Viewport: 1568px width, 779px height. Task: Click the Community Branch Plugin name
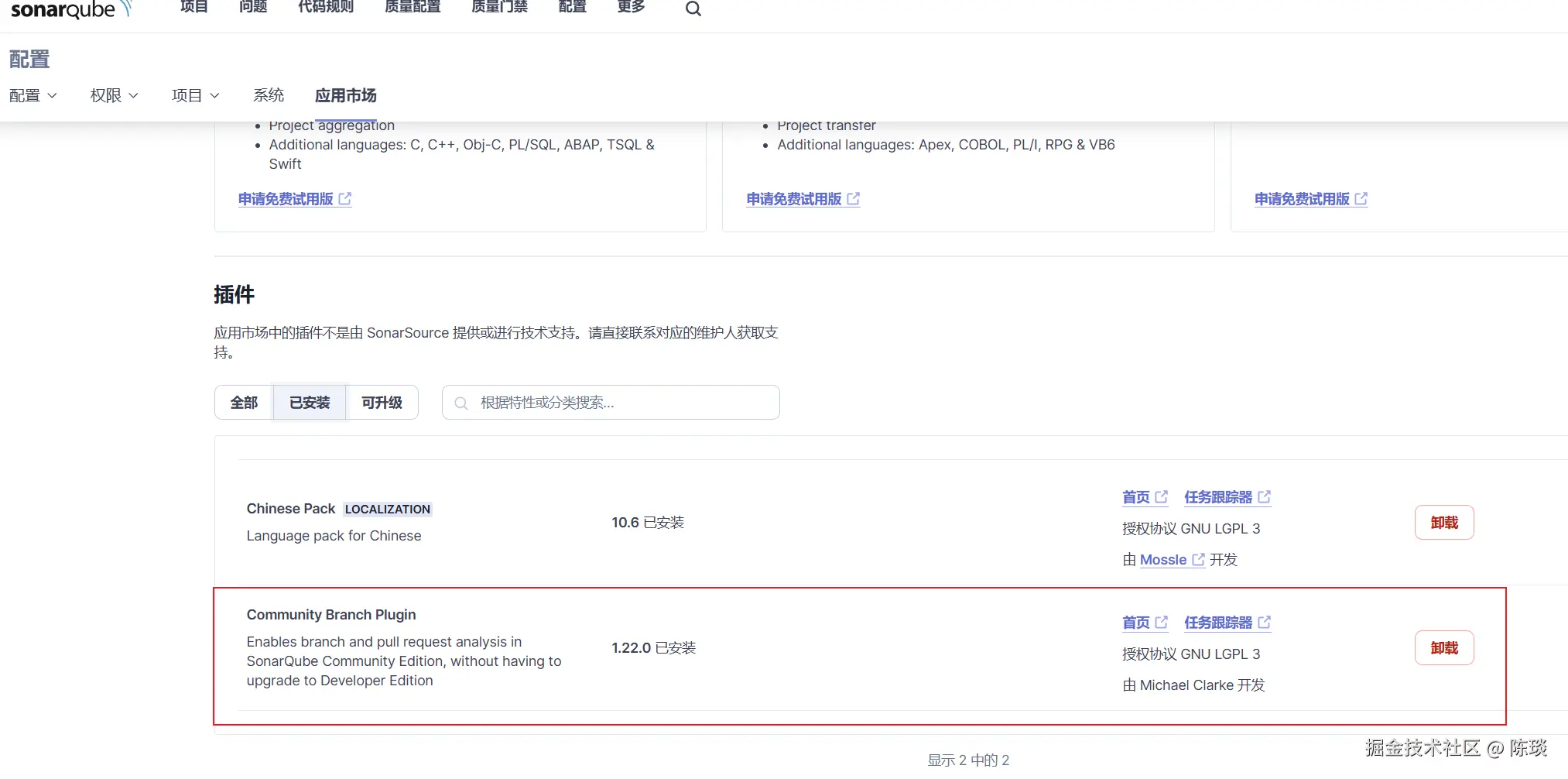[x=331, y=615]
